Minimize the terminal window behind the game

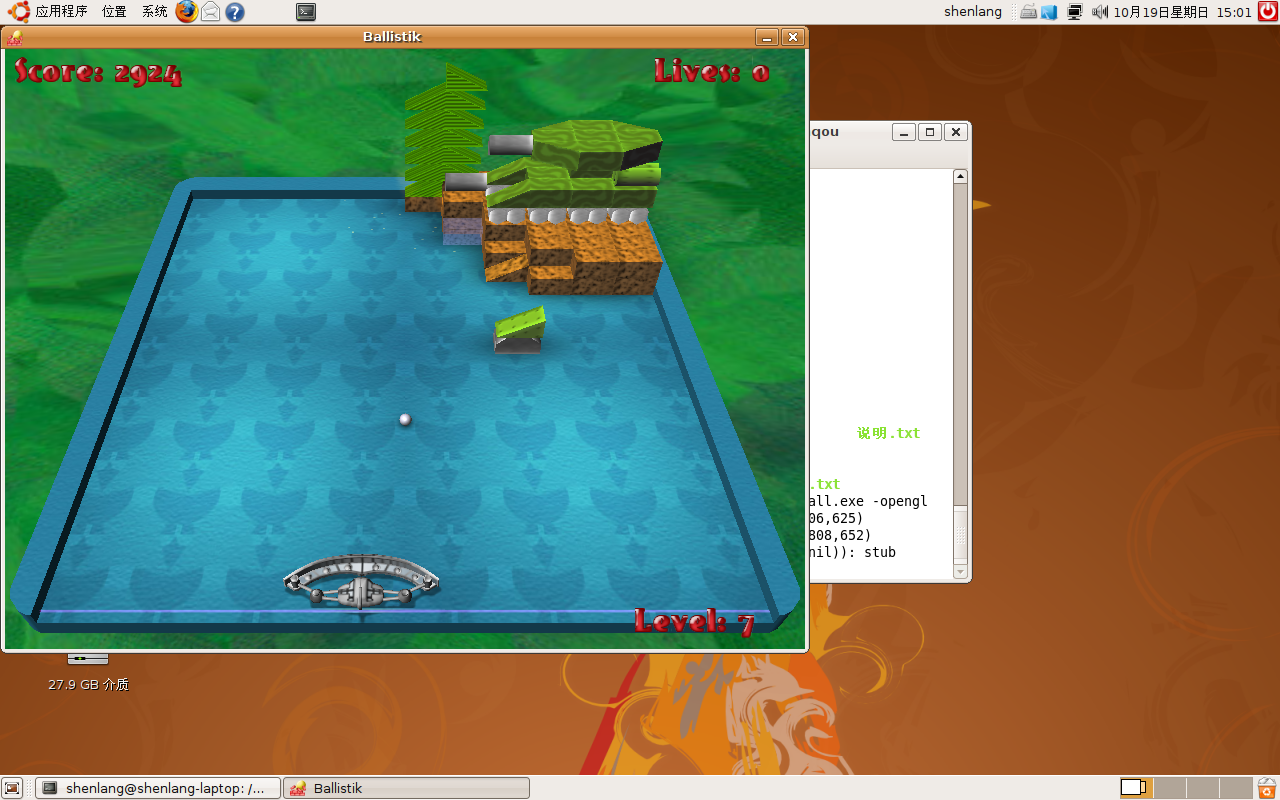pyautogui.click(x=904, y=132)
